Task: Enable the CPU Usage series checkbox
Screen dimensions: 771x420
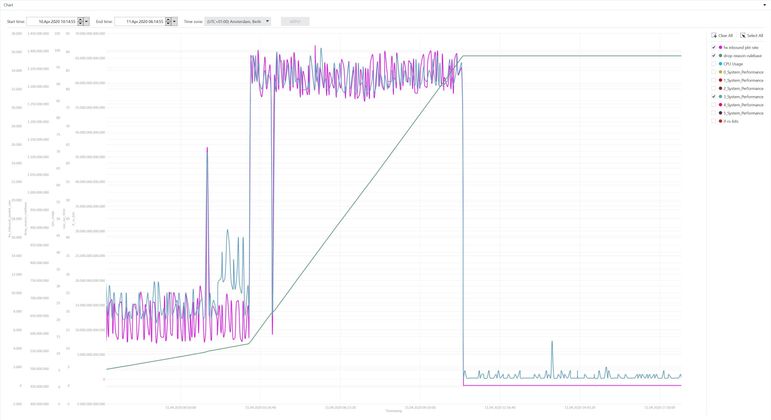Action: [713, 63]
